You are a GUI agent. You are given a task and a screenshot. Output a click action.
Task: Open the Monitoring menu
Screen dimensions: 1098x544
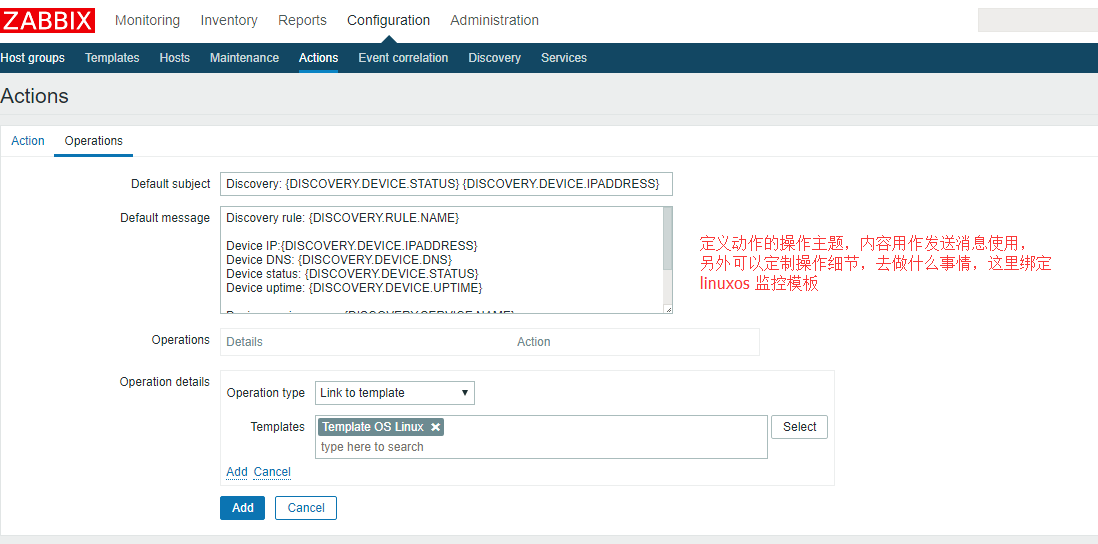tap(147, 20)
